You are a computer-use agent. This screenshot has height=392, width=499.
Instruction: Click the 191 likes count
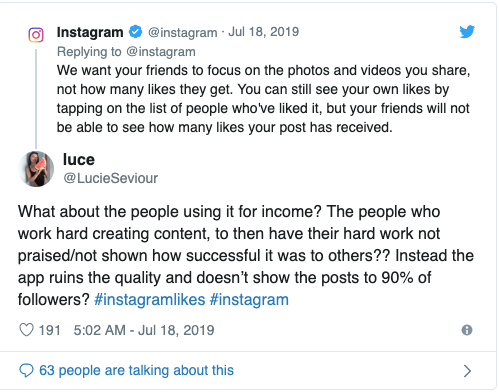point(50,330)
